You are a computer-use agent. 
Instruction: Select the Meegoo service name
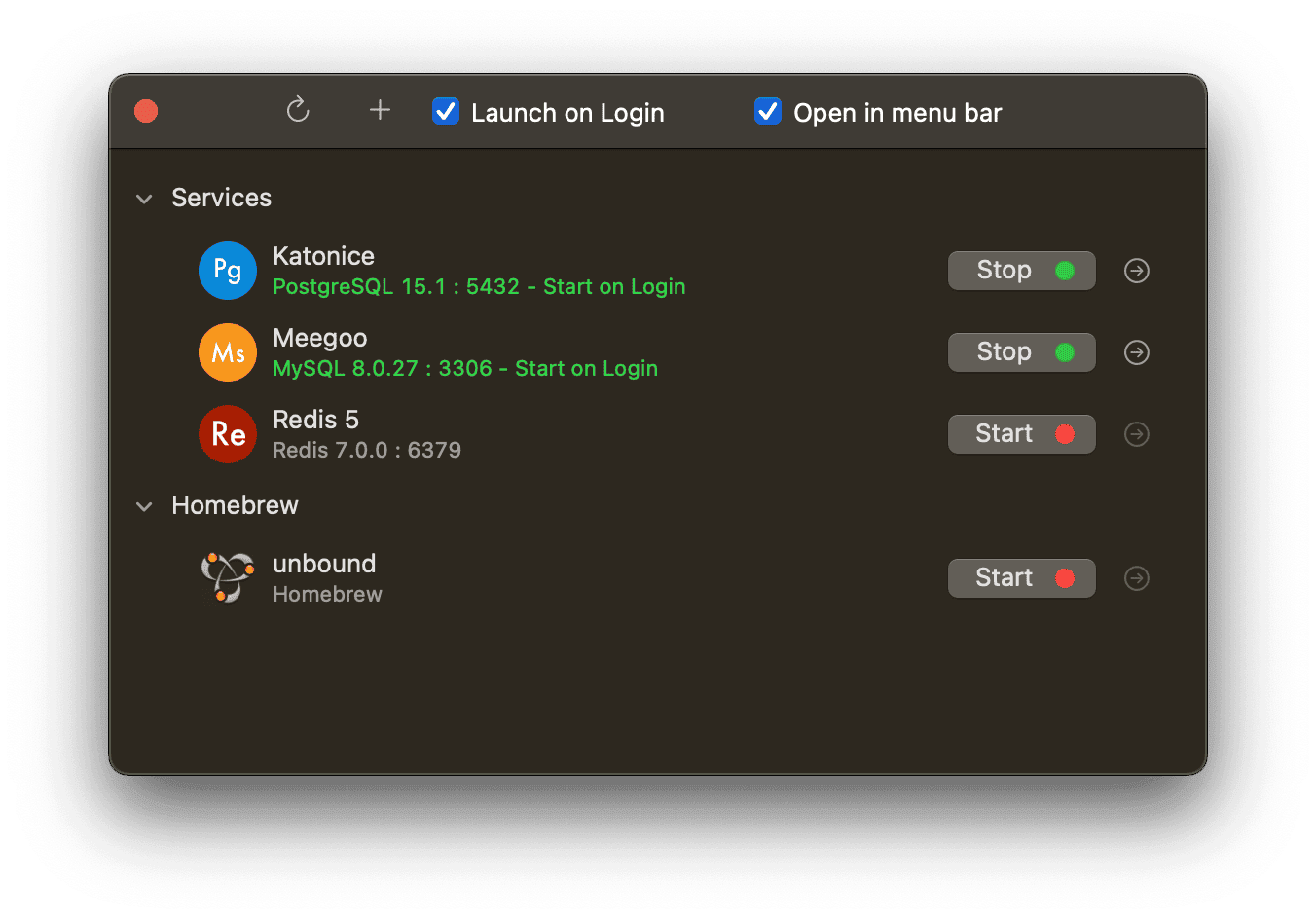[x=320, y=338]
